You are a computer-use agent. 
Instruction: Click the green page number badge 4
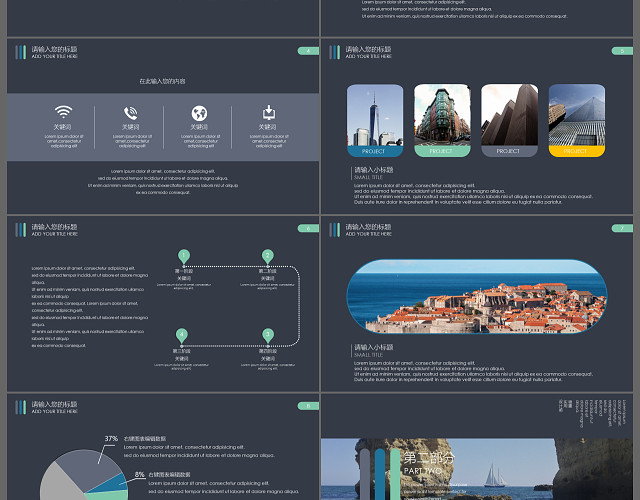pyautogui.click(x=308, y=51)
